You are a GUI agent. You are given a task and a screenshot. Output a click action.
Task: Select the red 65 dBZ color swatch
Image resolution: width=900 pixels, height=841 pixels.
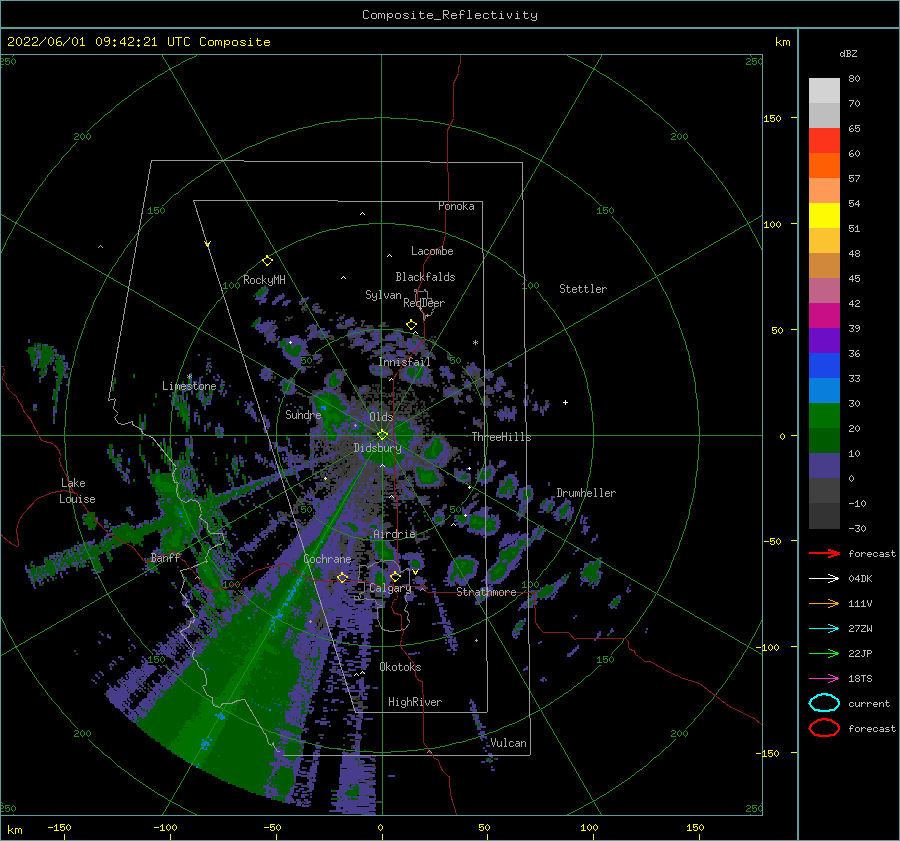pyautogui.click(x=824, y=141)
